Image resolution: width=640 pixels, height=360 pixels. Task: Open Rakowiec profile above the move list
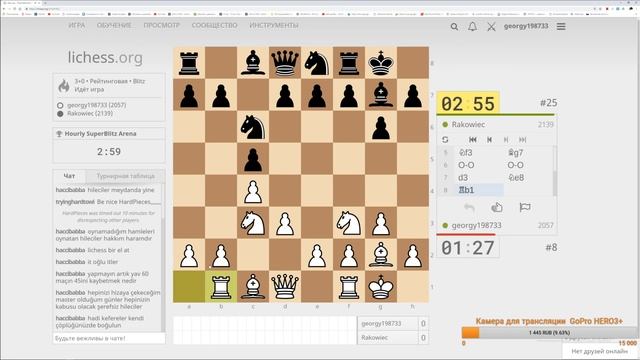468,124
